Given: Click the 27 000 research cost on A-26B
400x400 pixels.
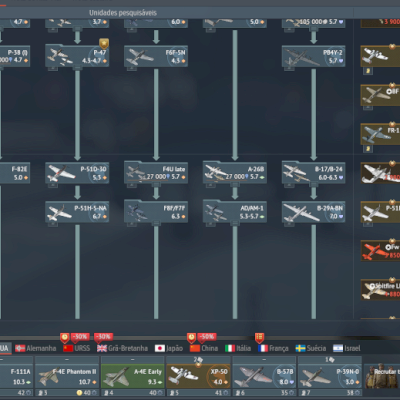Looking at the screenshot, I should click(x=237, y=177).
